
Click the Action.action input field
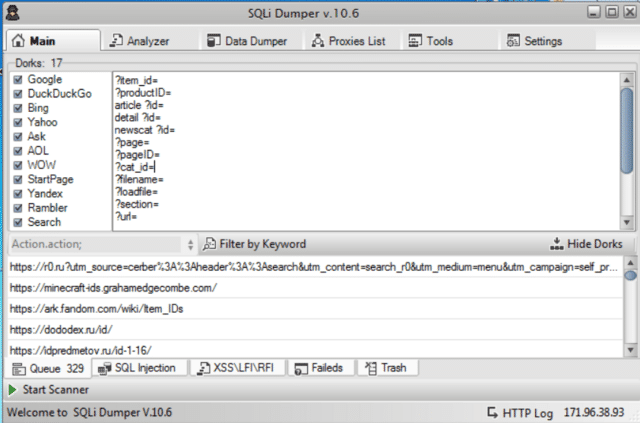[x=96, y=244]
